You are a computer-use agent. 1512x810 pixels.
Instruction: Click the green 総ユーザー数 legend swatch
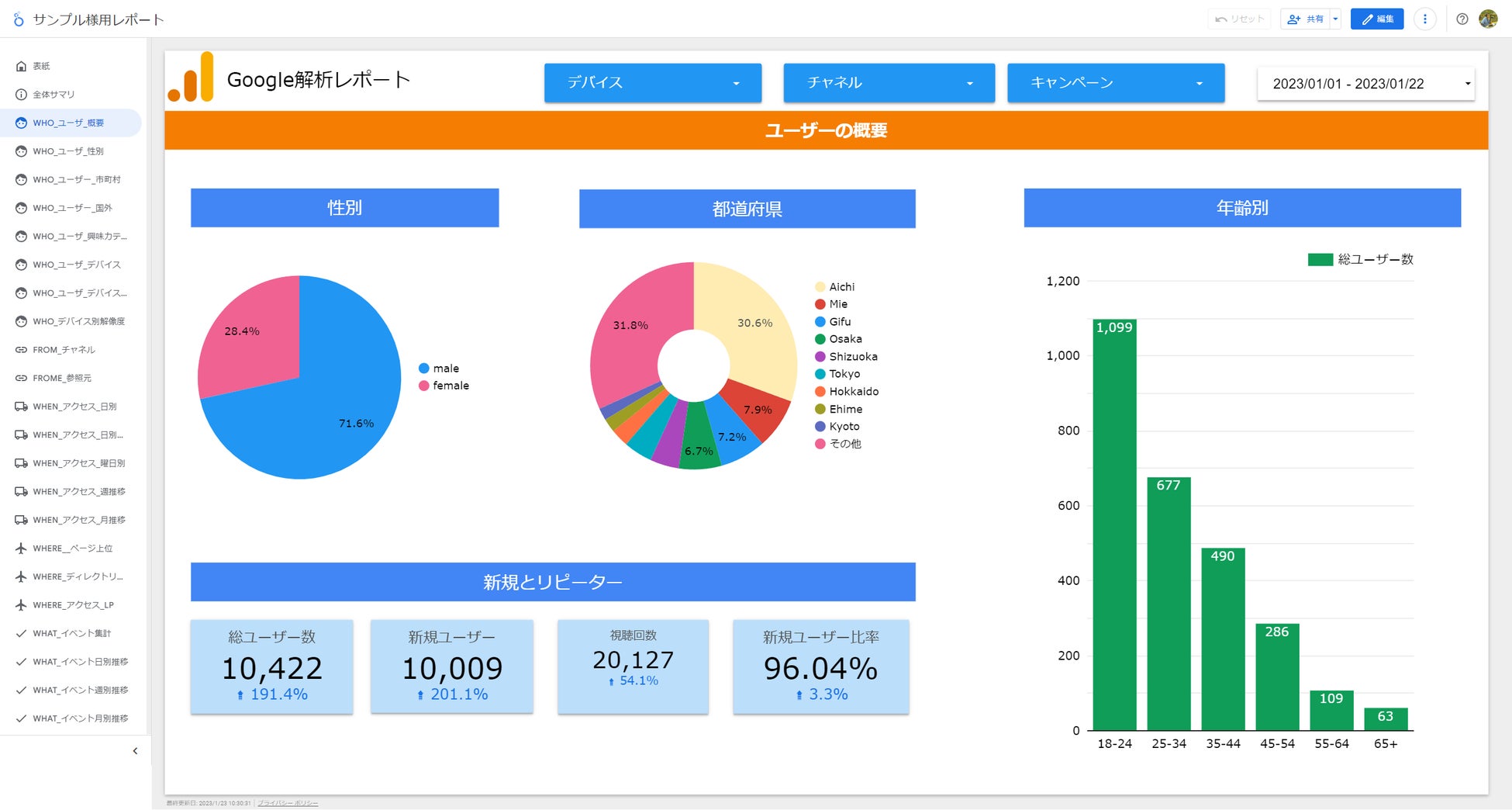[1320, 259]
